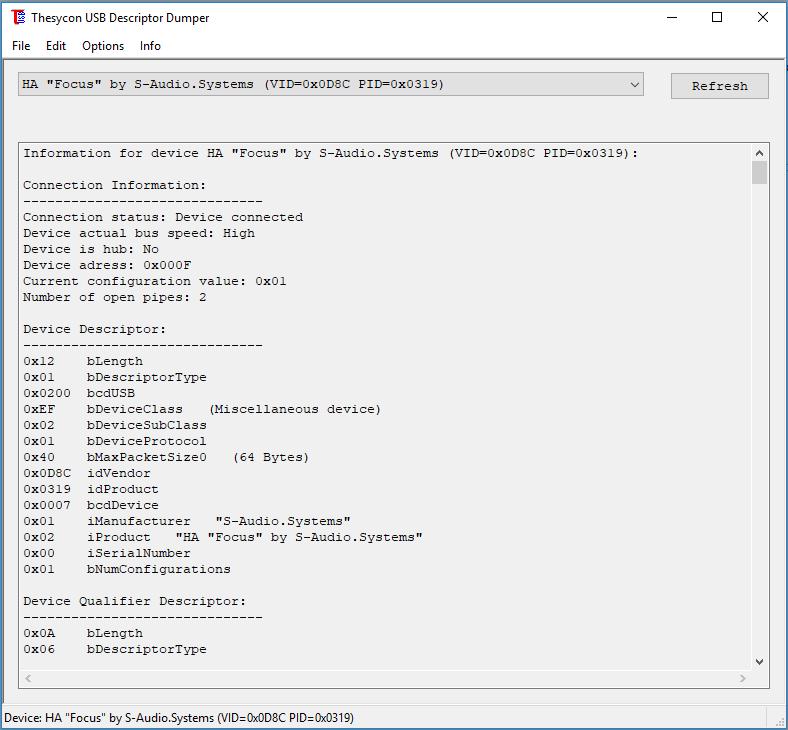Click the '0x0A bLength' line
Screen dimensions: 788x730
83,634
